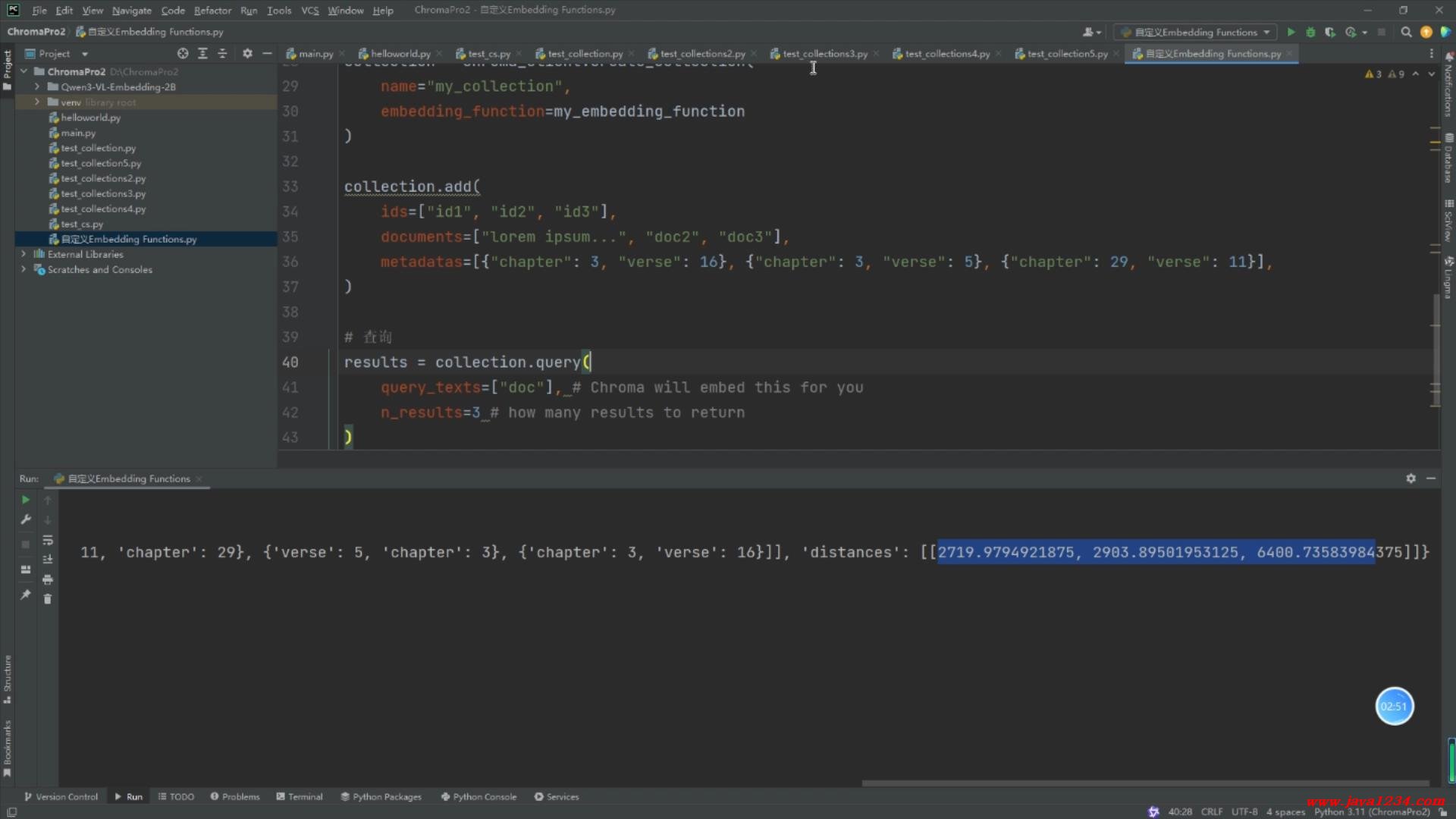Open Run panel settings gear icon
The height and width of the screenshot is (819, 1456).
coord(1410,479)
